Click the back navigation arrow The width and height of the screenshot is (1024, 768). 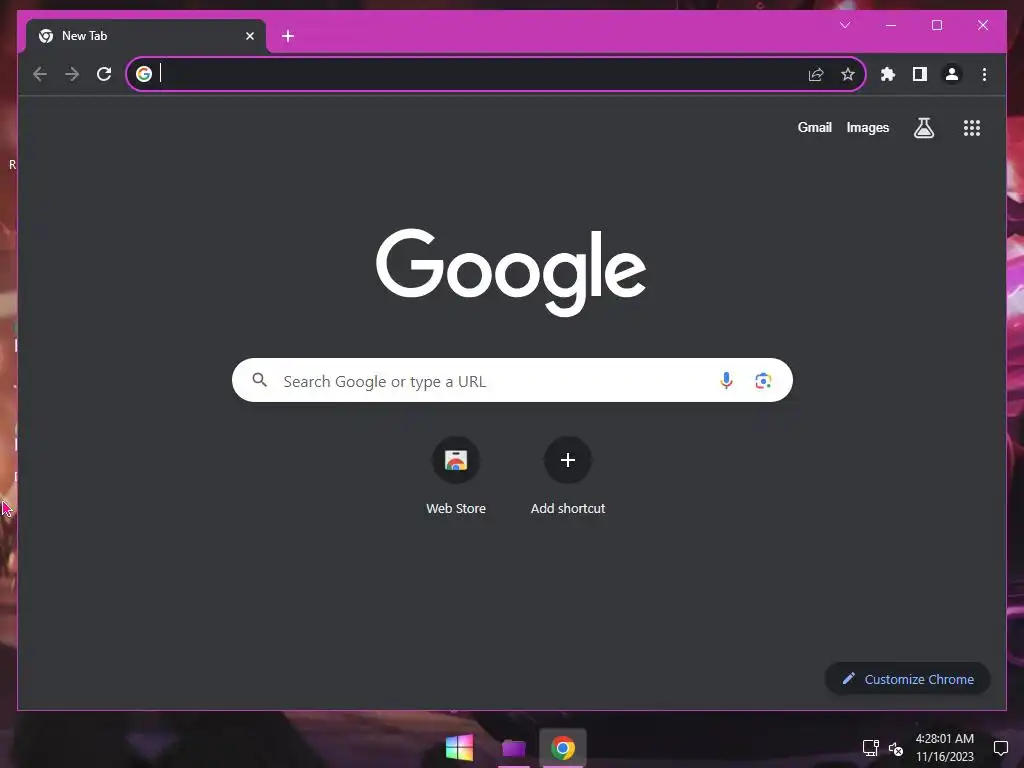pyautogui.click(x=40, y=74)
